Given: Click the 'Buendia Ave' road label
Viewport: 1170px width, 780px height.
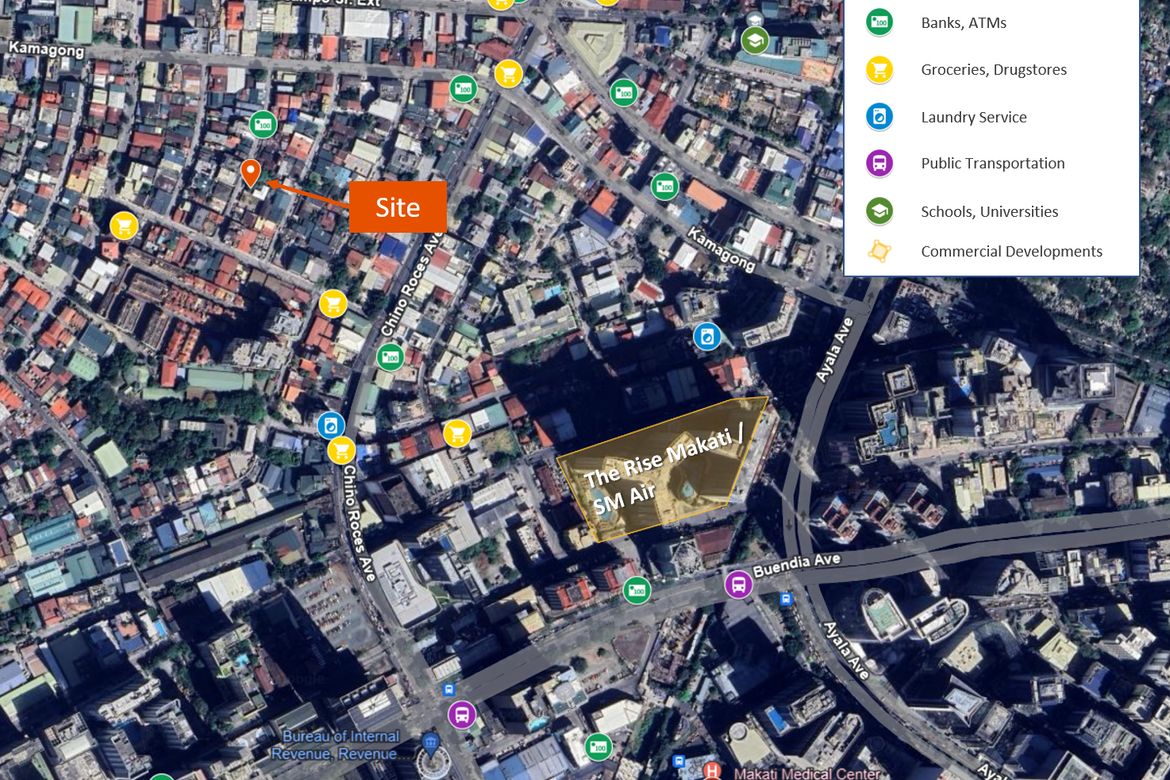Looking at the screenshot, I should click(796, 565).
